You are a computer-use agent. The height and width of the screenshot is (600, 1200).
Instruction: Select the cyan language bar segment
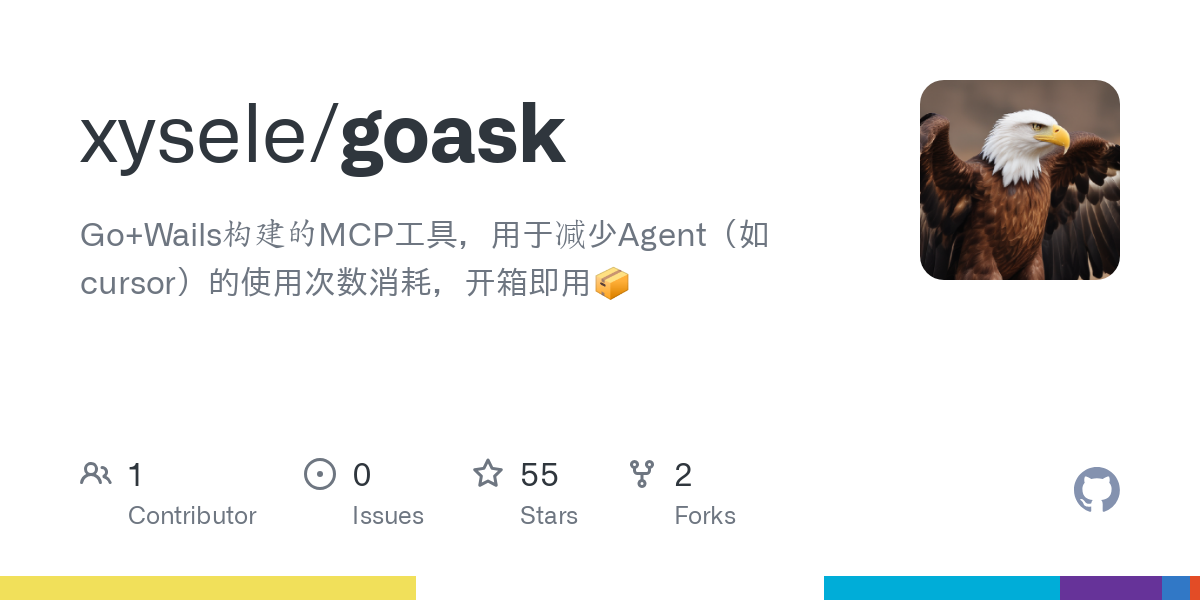click(942, 588)
